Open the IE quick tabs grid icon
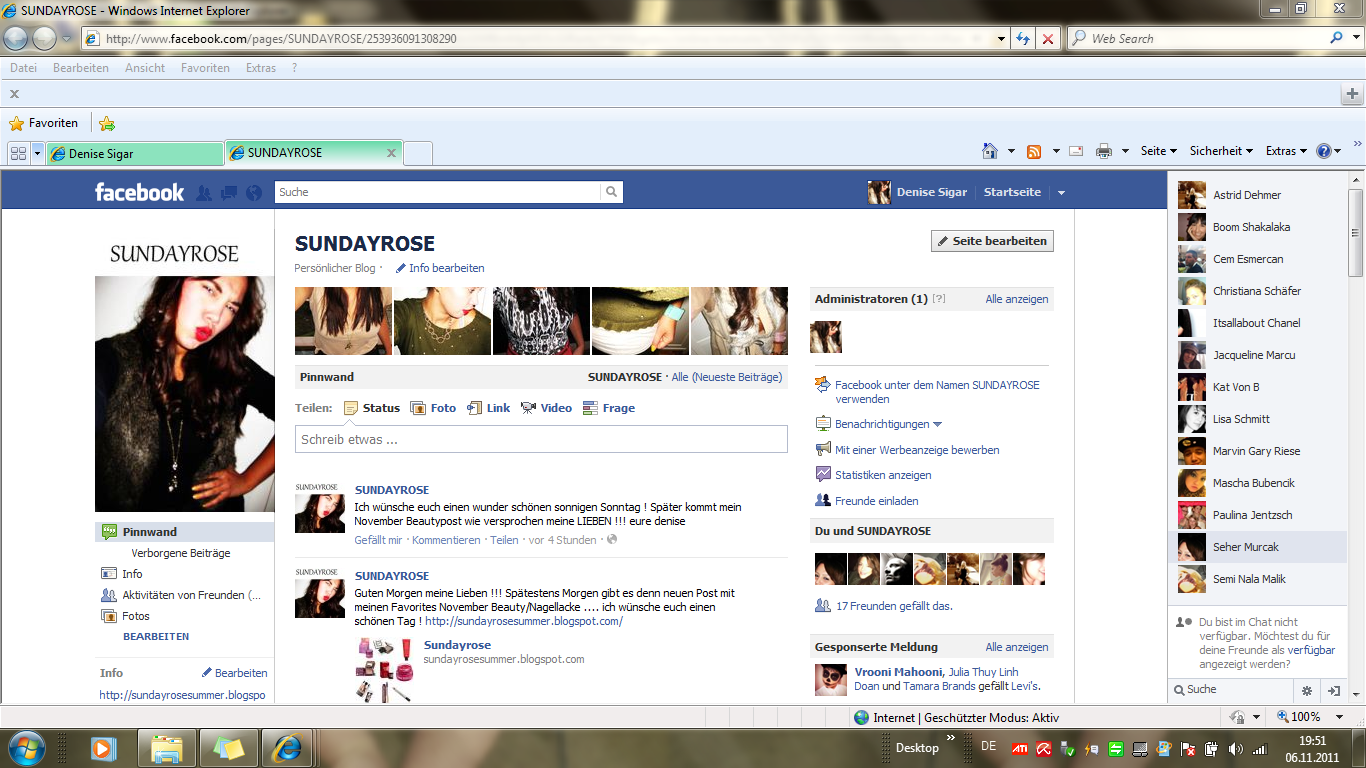 pos(18,153)
